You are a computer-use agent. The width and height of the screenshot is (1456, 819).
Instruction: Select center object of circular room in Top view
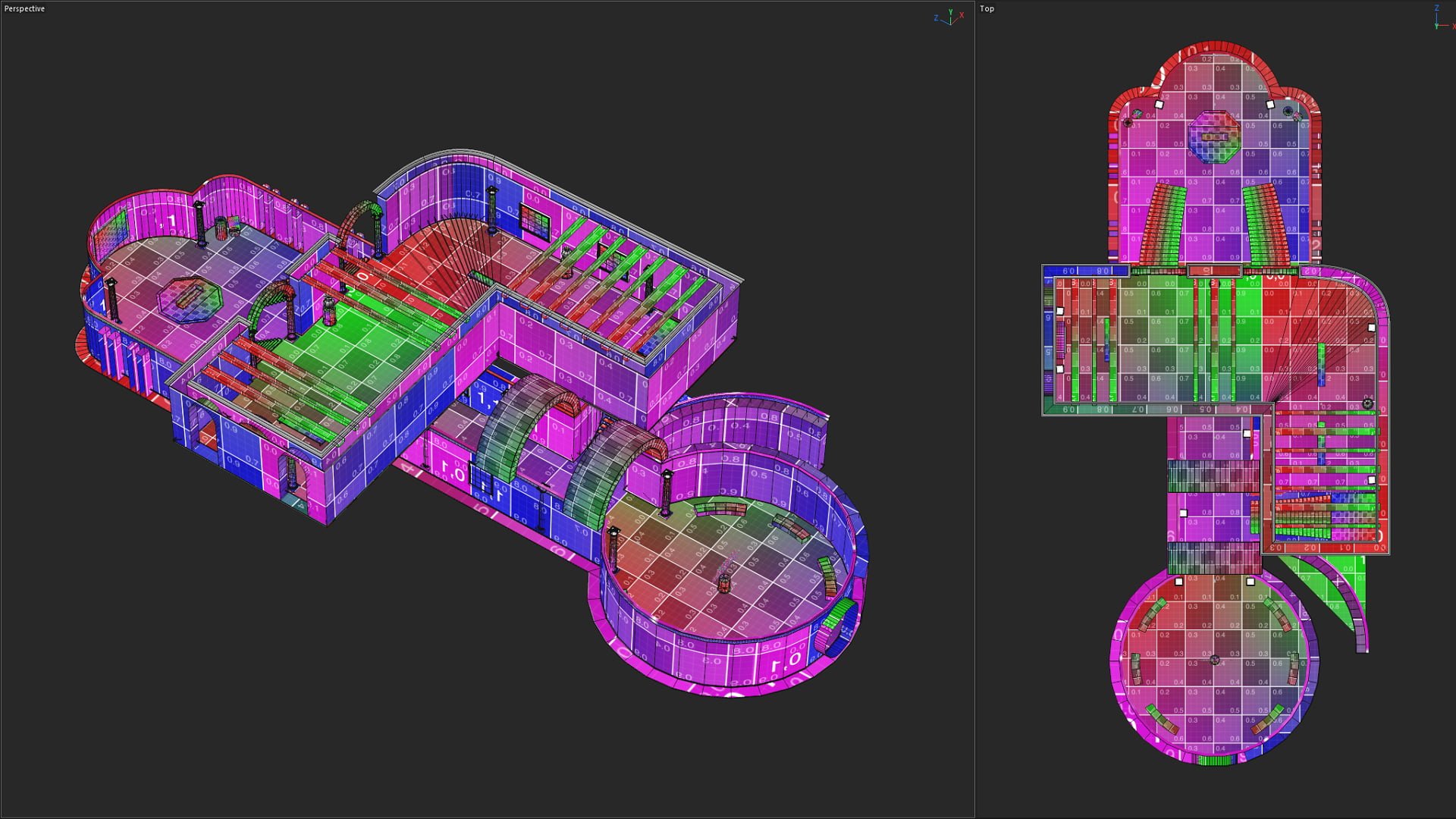(1215, 661)
